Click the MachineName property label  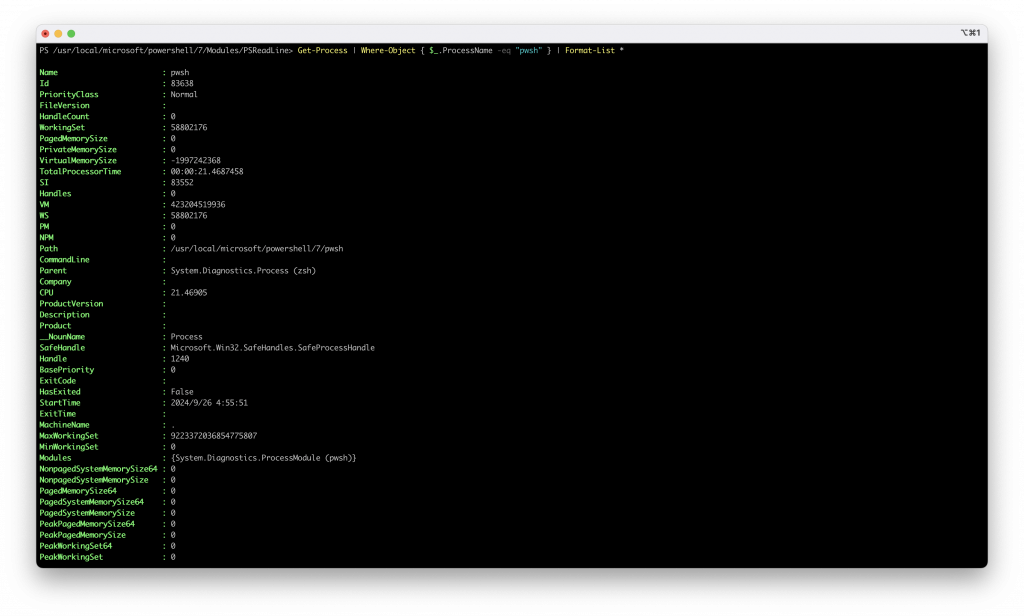[x=64, y=425]
